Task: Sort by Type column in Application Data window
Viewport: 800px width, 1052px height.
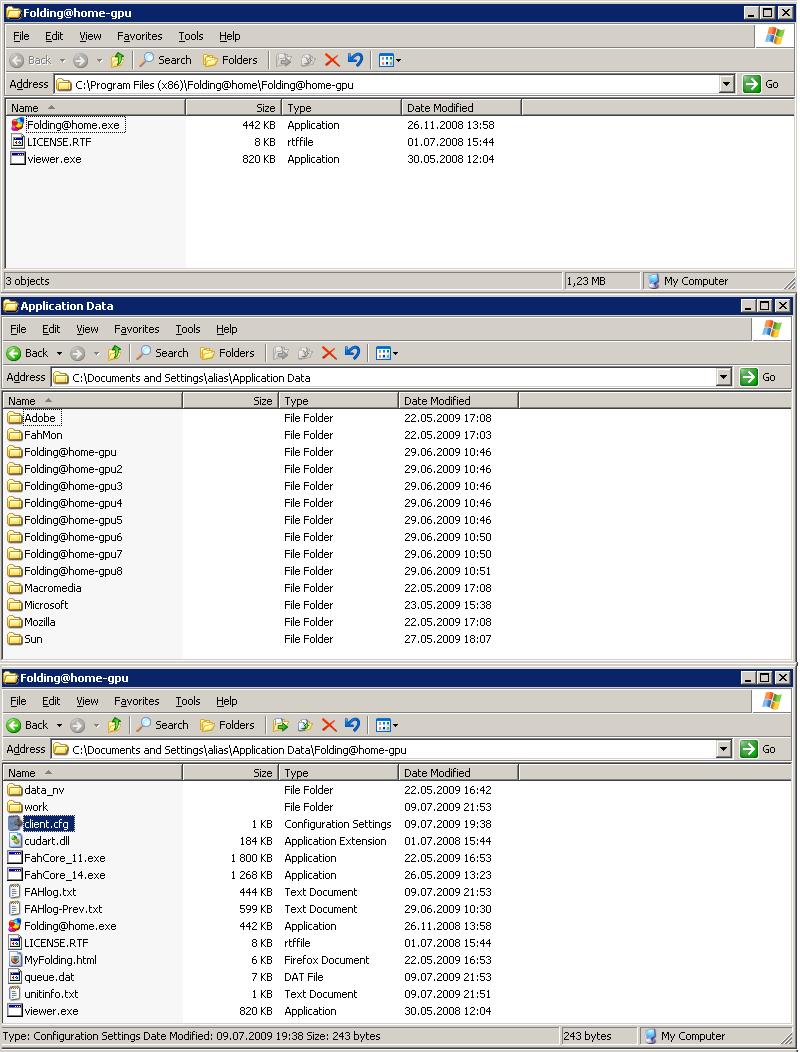Action: pos(338,401)
